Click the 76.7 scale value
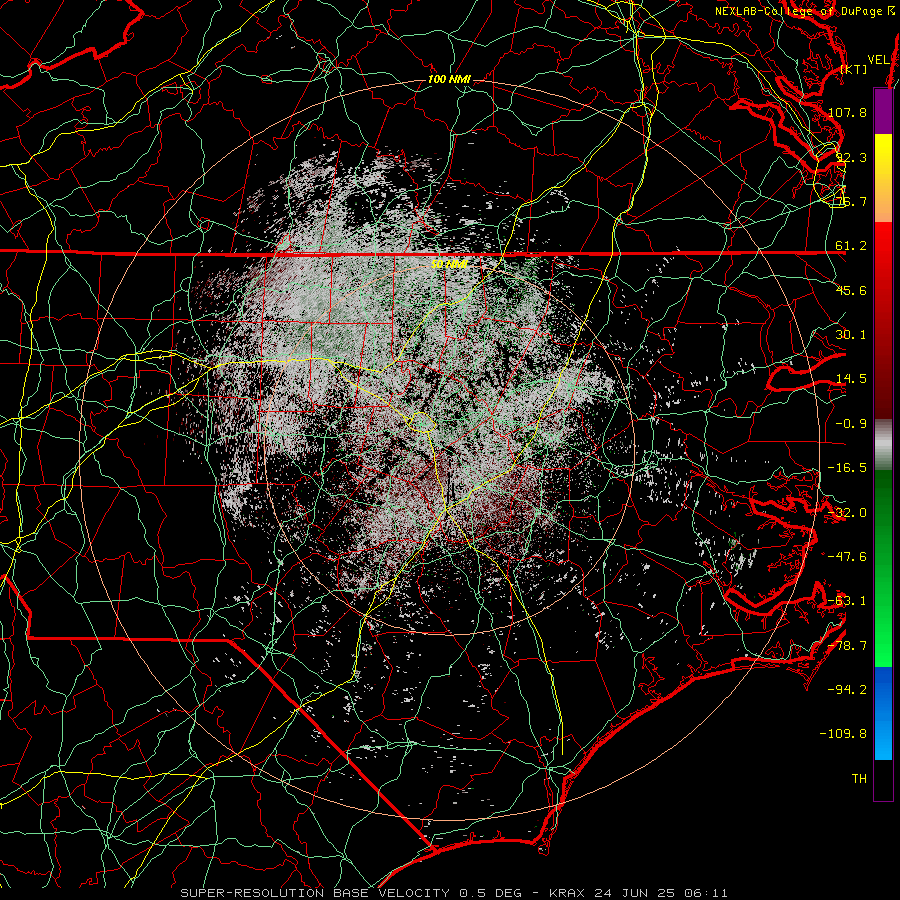 [851, 201]
